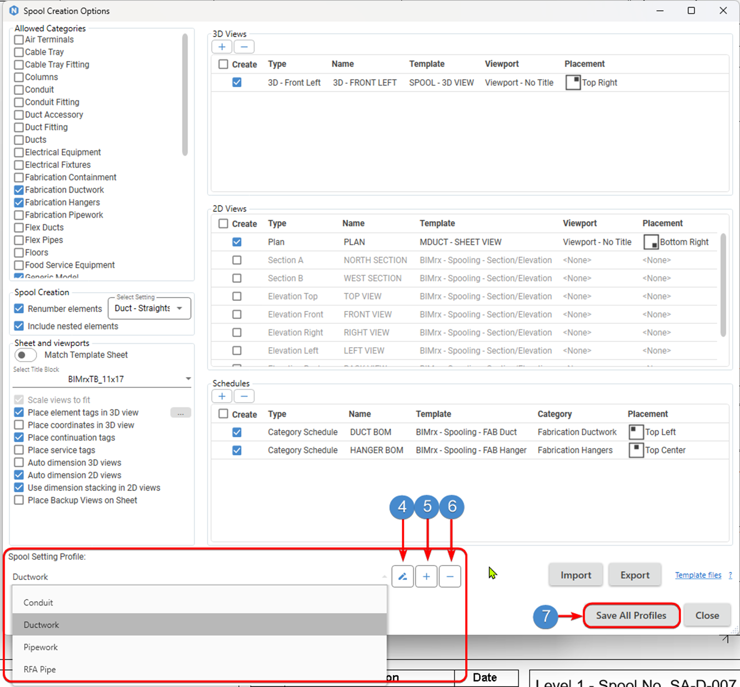This screenshot has height=687, width=740.
Task: Click Bottom Right placement icon for Plan view
Action: pyautogui.click(x=651, y=242)
